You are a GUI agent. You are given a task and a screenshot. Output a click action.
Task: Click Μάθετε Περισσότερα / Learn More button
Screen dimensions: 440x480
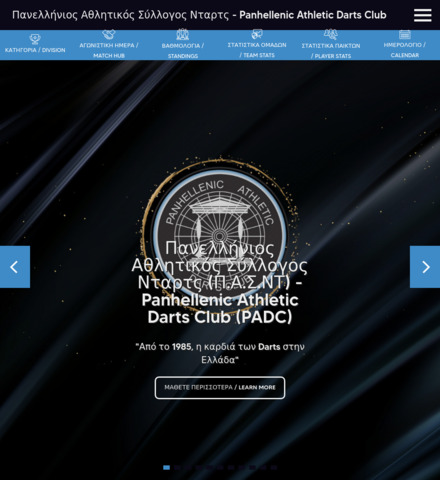pos(220,388)
